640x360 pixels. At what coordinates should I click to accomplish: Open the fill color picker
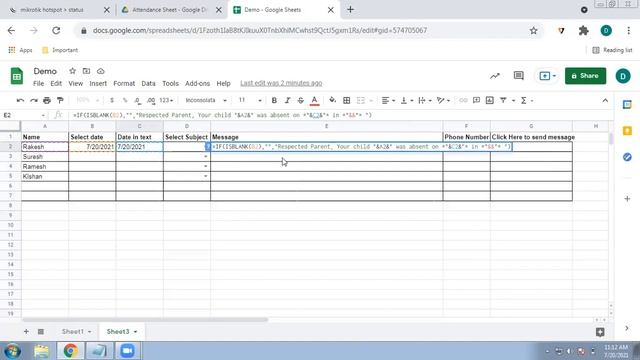point(332,100)
